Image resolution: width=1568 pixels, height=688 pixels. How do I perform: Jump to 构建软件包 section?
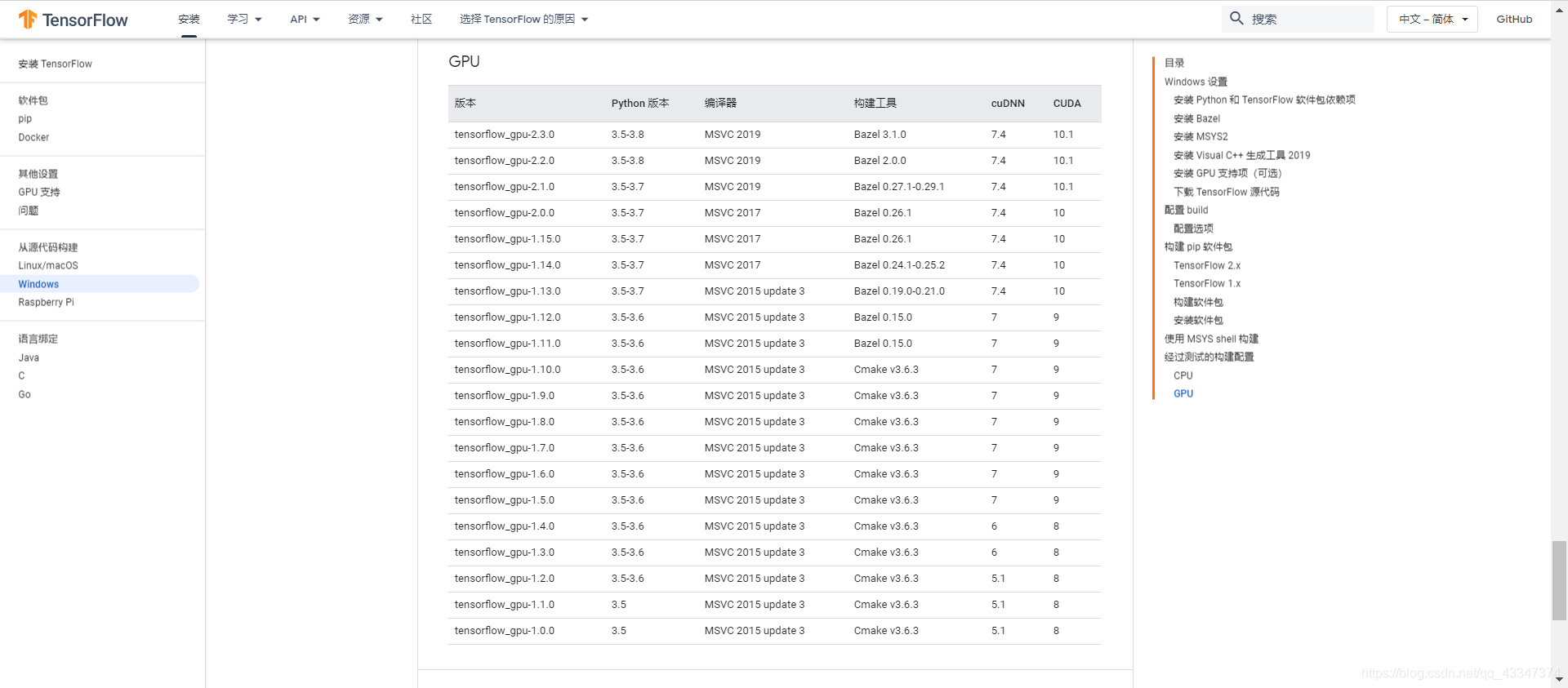click(x=1198, y=302)
